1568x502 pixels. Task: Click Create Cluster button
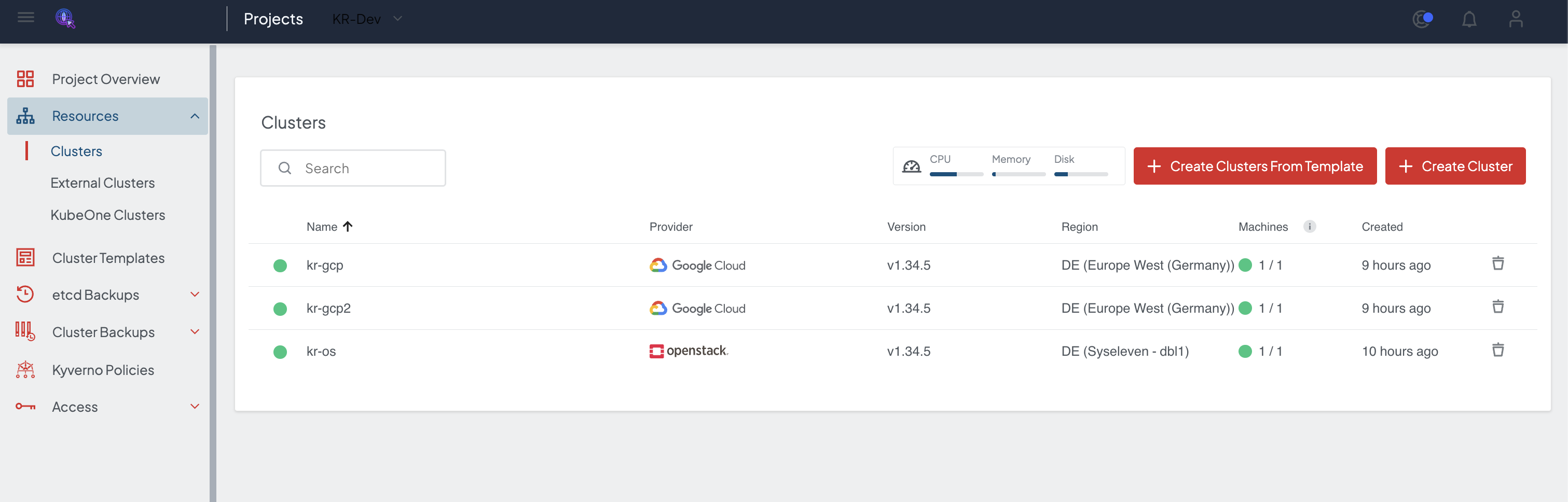tap(1455, 166)
